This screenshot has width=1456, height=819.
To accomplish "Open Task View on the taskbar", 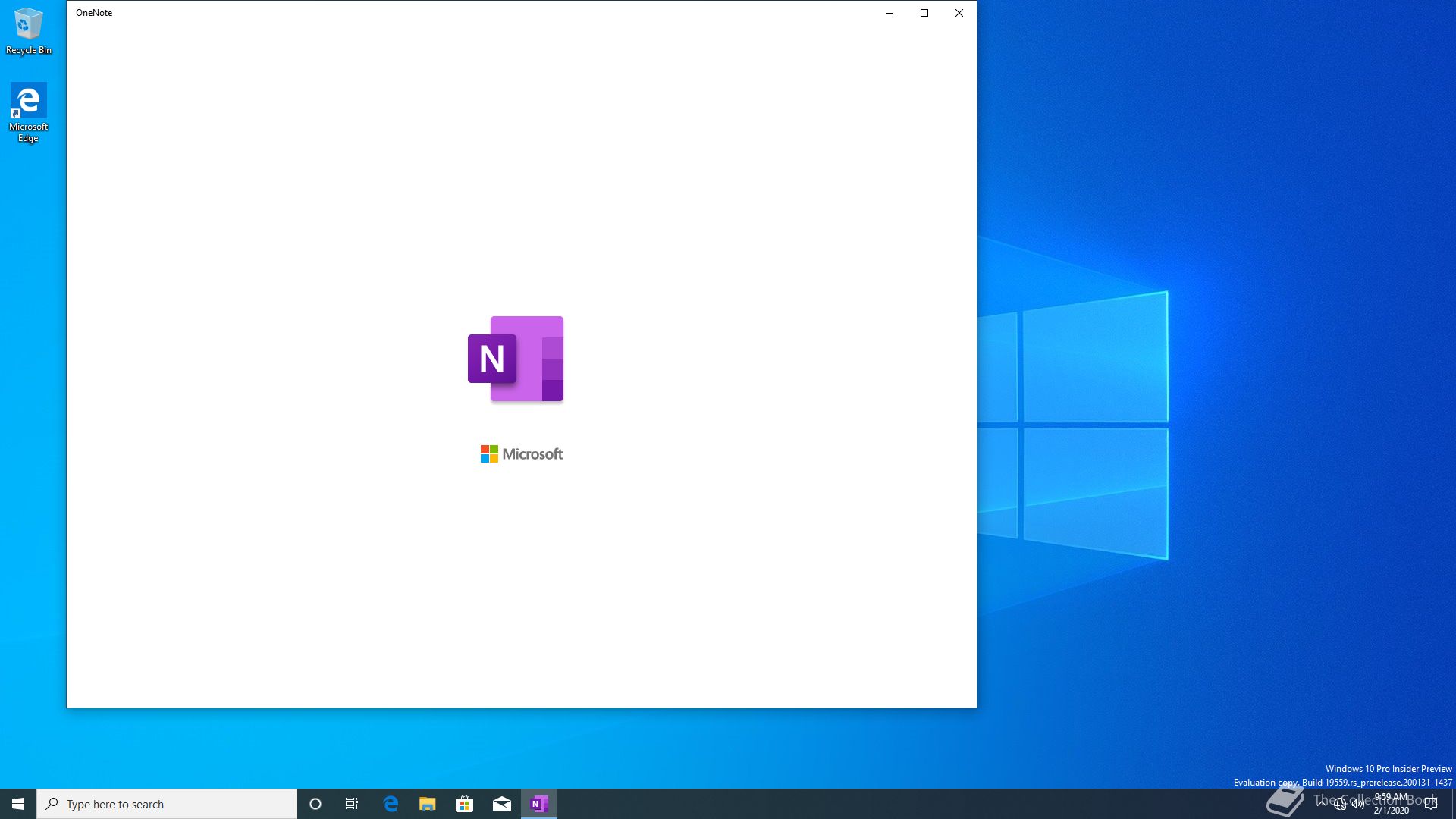I will pos(352,804).
